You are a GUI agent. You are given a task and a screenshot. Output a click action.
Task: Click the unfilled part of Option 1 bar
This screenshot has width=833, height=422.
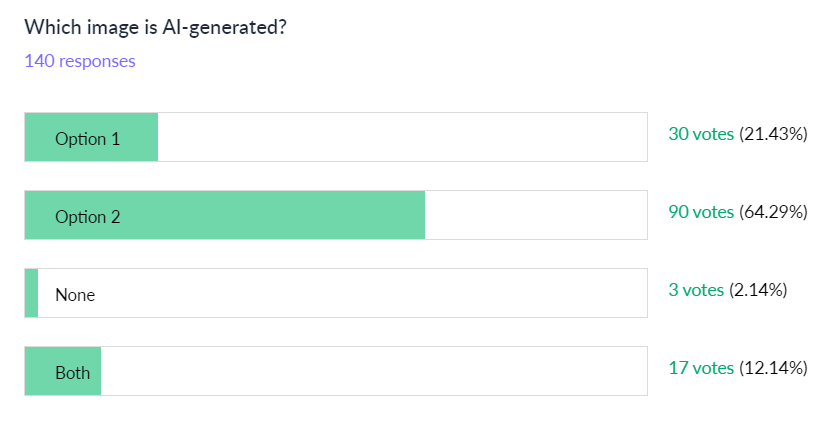point(400,138)
